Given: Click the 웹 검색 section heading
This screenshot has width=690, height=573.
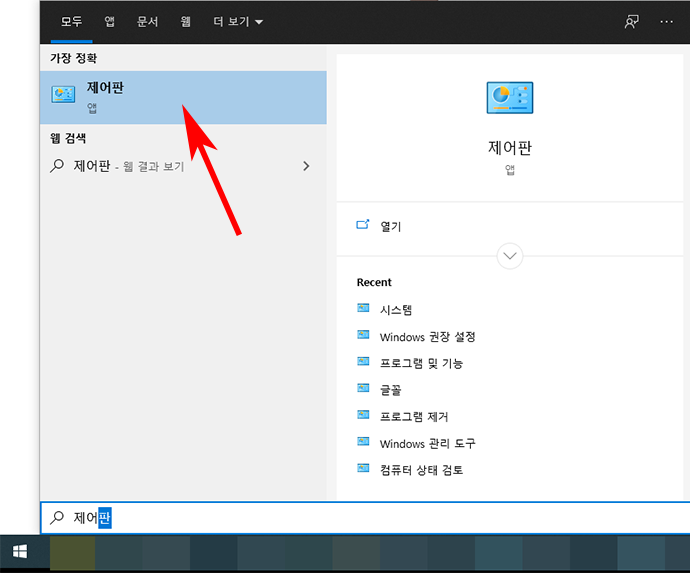Looking at the screenshot, I should [68, 138].
